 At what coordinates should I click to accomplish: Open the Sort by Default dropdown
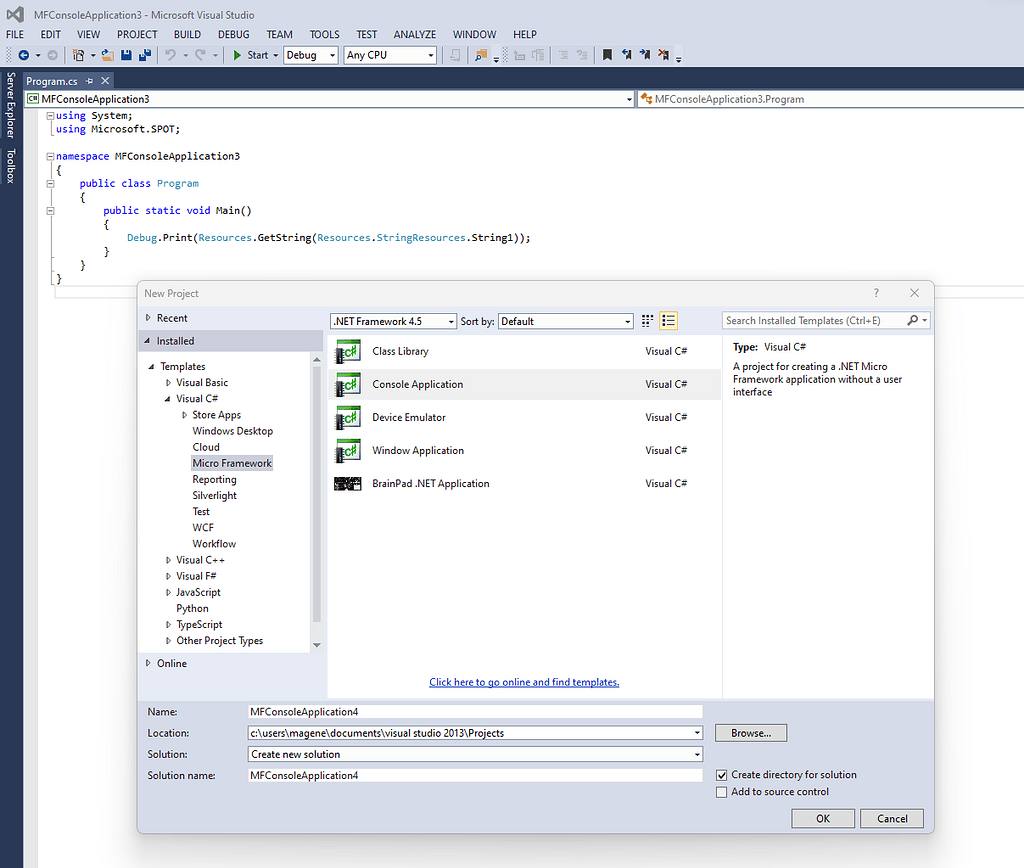click(x=565, y=321)
